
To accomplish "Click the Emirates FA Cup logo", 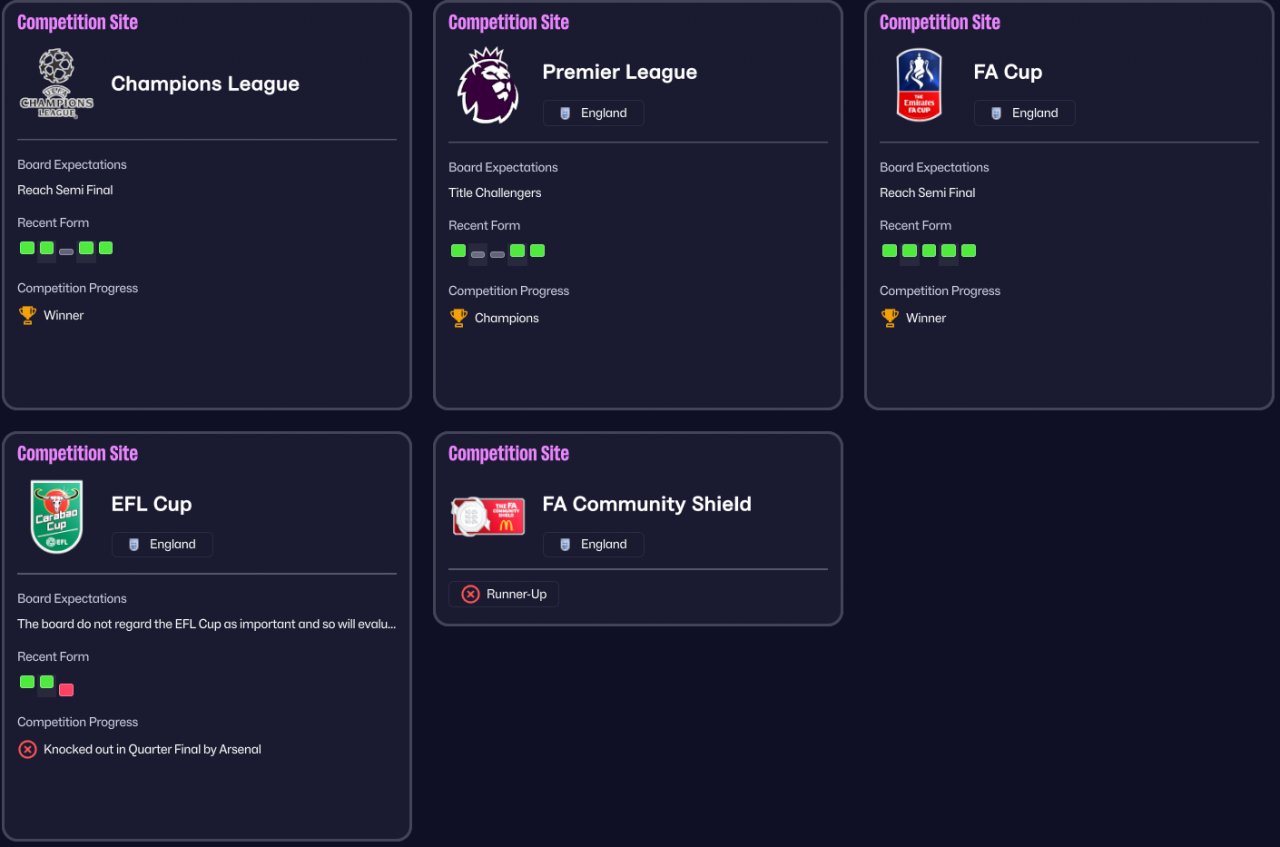I will (x=919, y=85).
